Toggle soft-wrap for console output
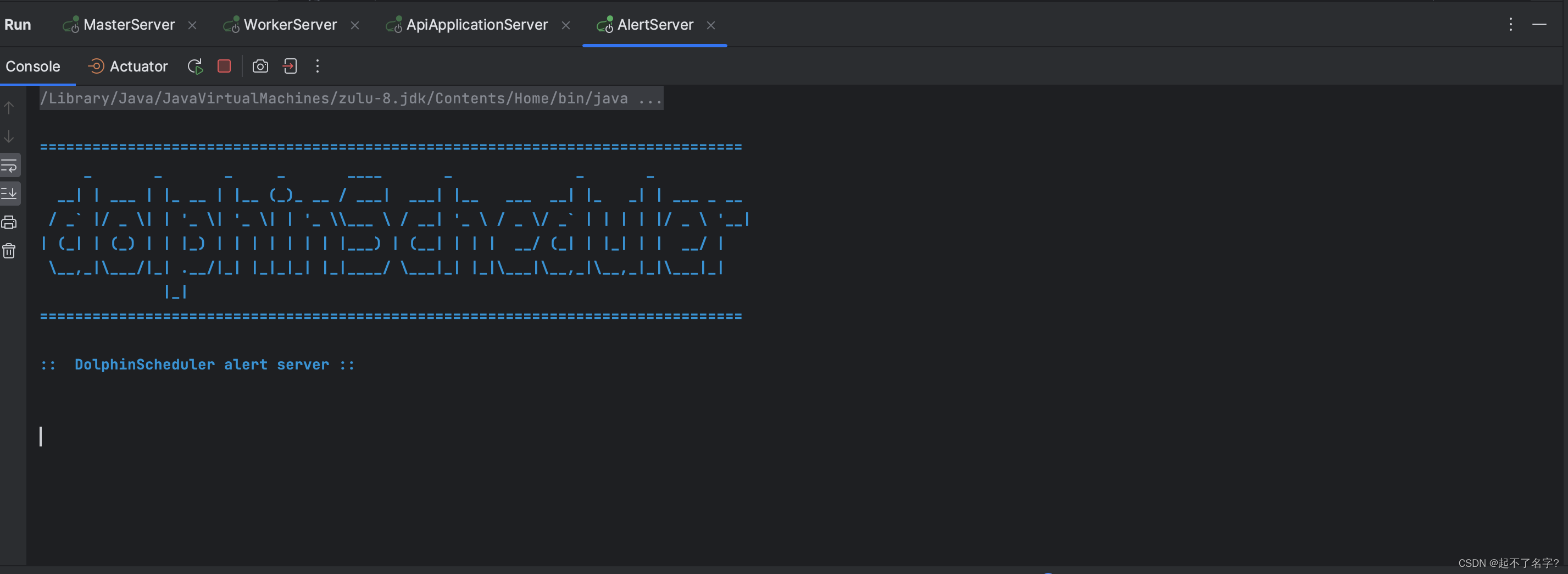The image size is (1568, 574). (10, 165)
